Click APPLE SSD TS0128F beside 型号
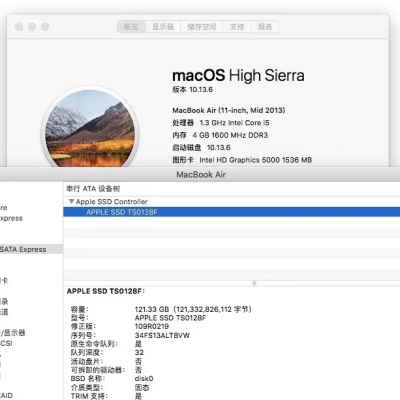Image resolution: width=400 pixels, height=400 pixels. pyautogui.click(x=170, y=318)
